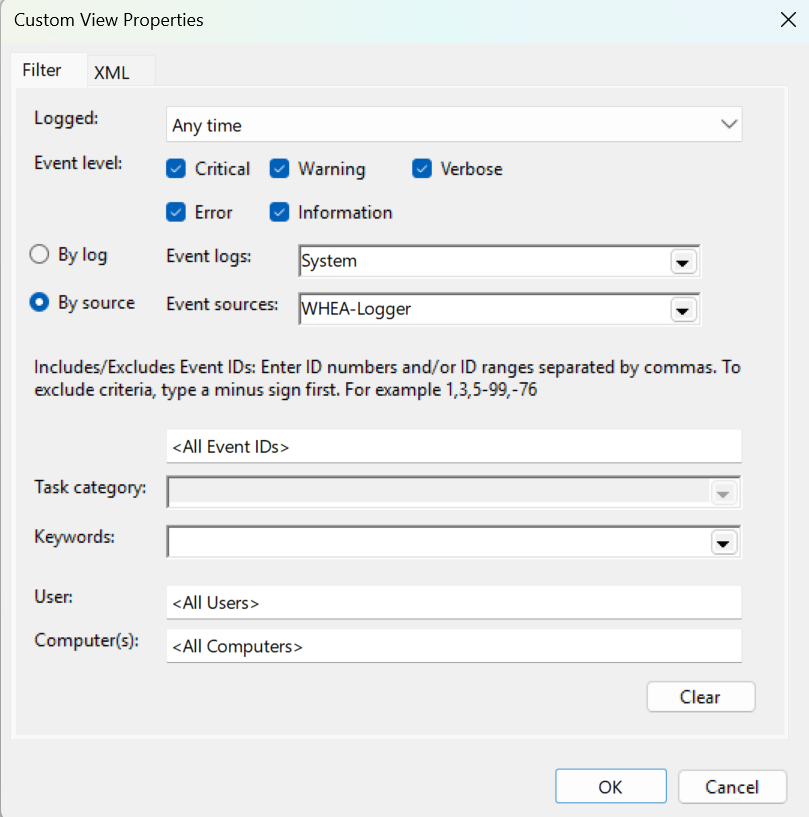Disable the Information event level
This screenshot has height=817, width=809.
coord(278,212)
